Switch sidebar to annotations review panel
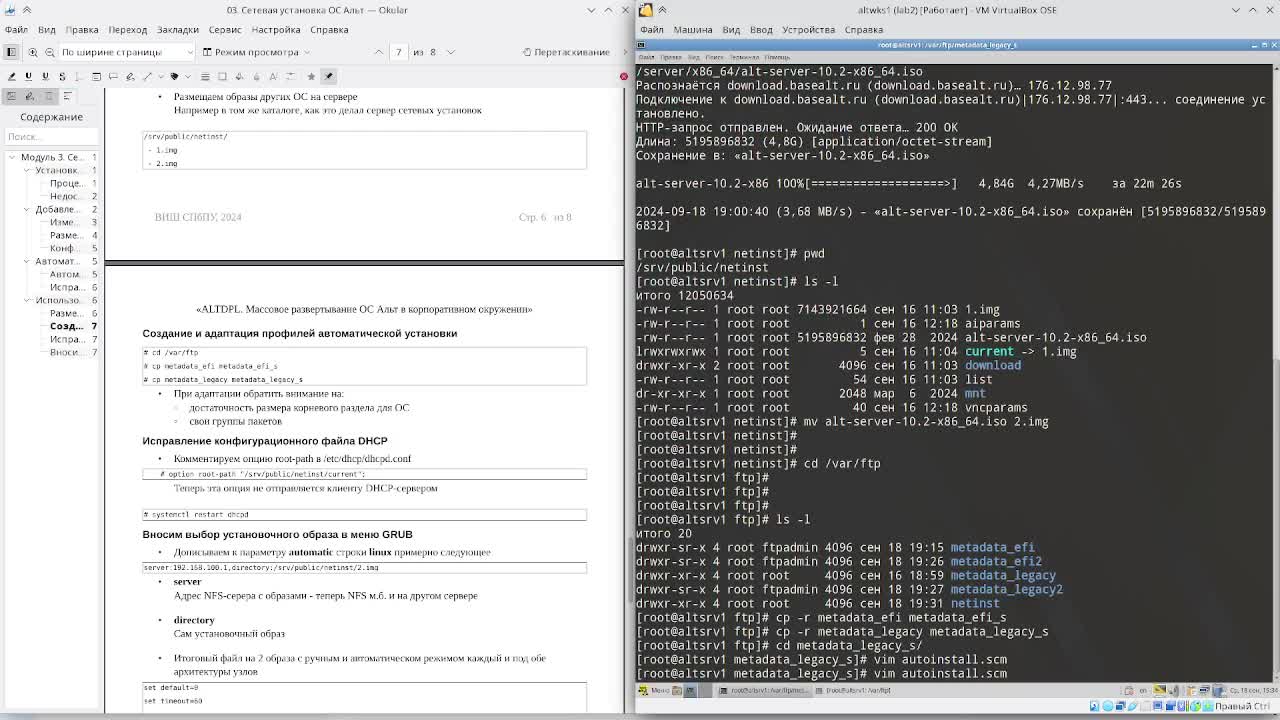 click(29, 96)
